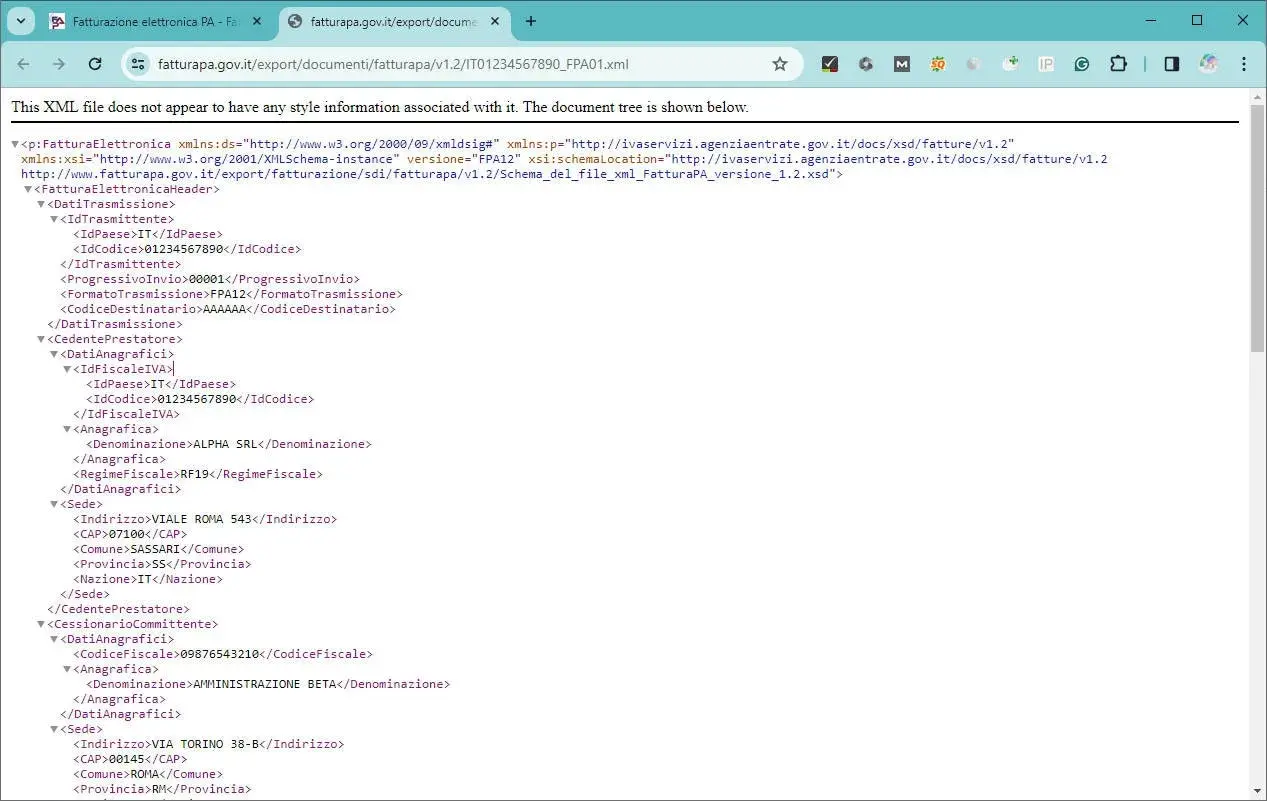The width and height of the screenshot is (1267, 801).
Task: Open the IP extension icon
Action: coord(1046,64)
